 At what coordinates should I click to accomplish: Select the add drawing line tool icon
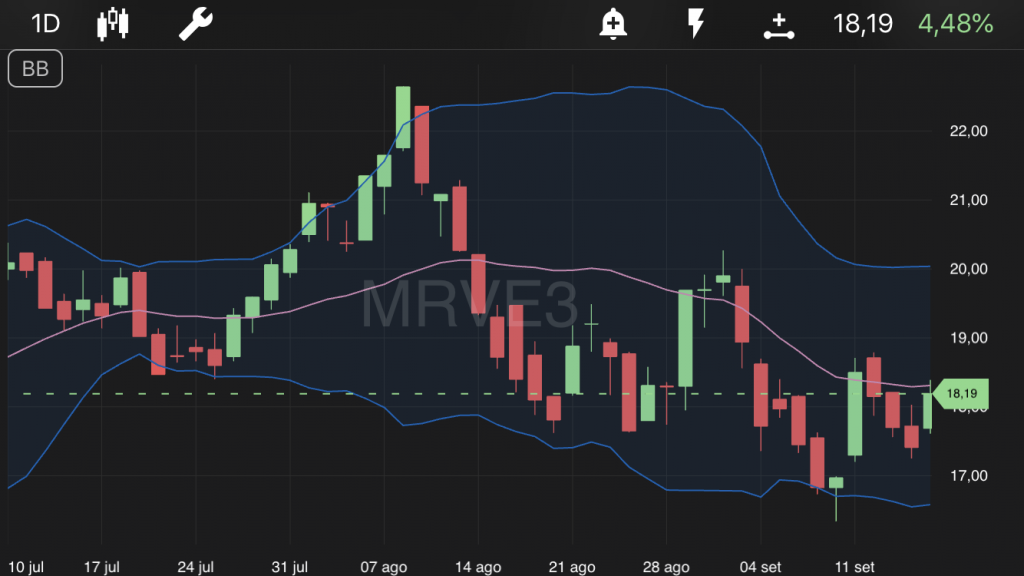(779, 26)
